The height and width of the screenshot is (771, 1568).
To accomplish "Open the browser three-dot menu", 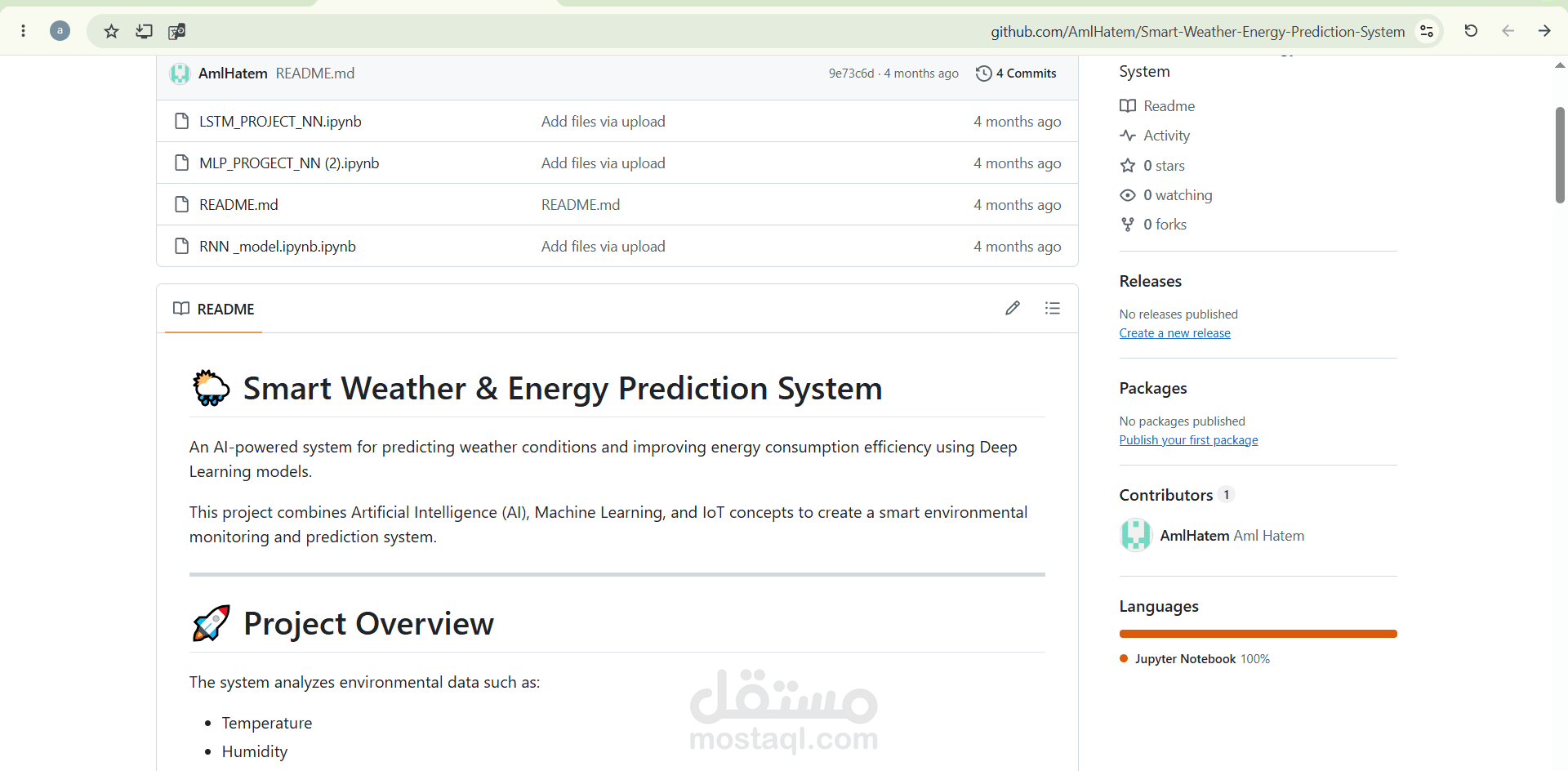I will tap(23, 31).
